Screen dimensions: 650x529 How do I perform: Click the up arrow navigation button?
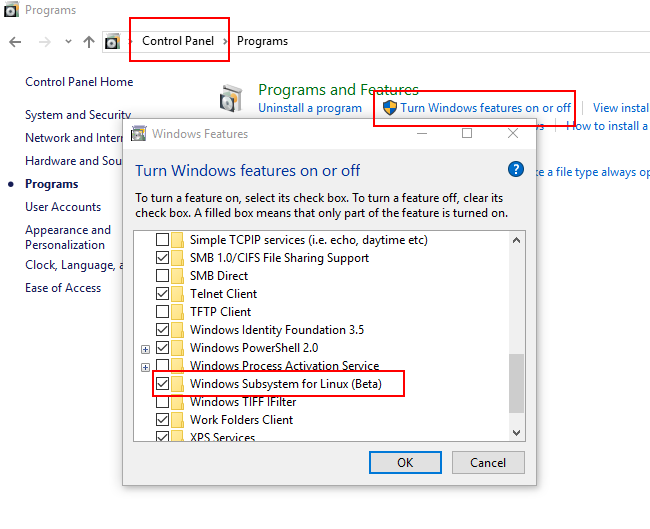(x=89, y=42)
